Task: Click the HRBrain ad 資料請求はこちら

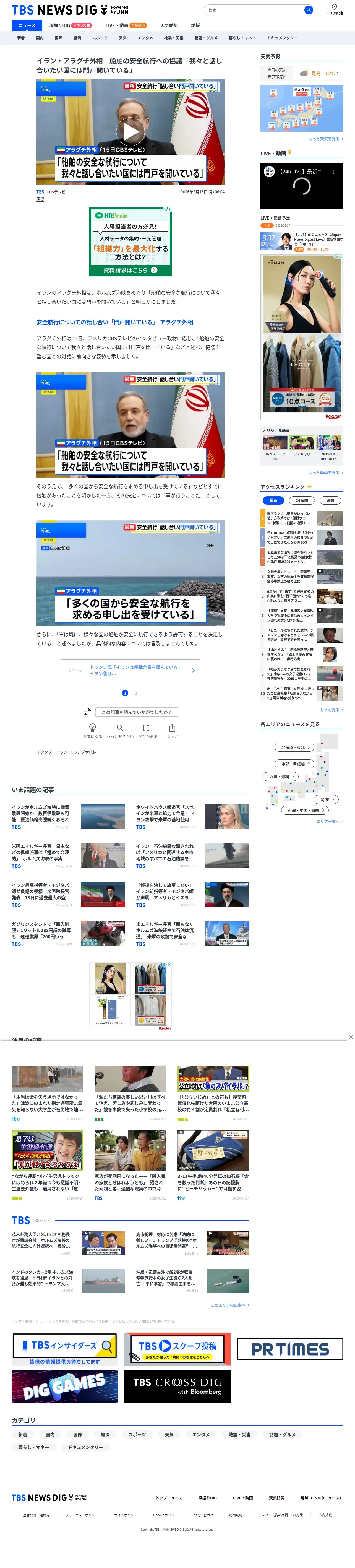Action: click(130, 270)
